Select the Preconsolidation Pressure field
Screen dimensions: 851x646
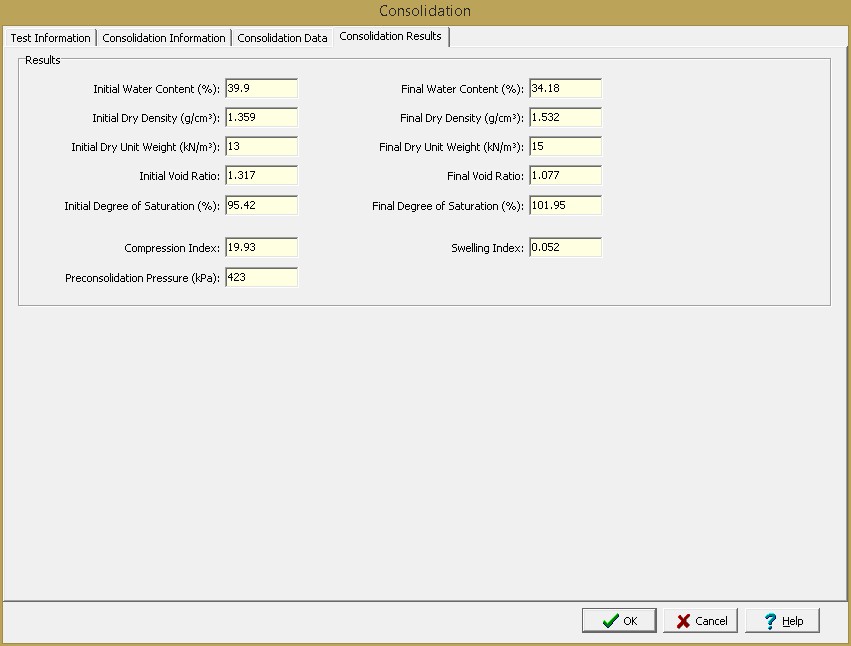(x=262, y=277)
